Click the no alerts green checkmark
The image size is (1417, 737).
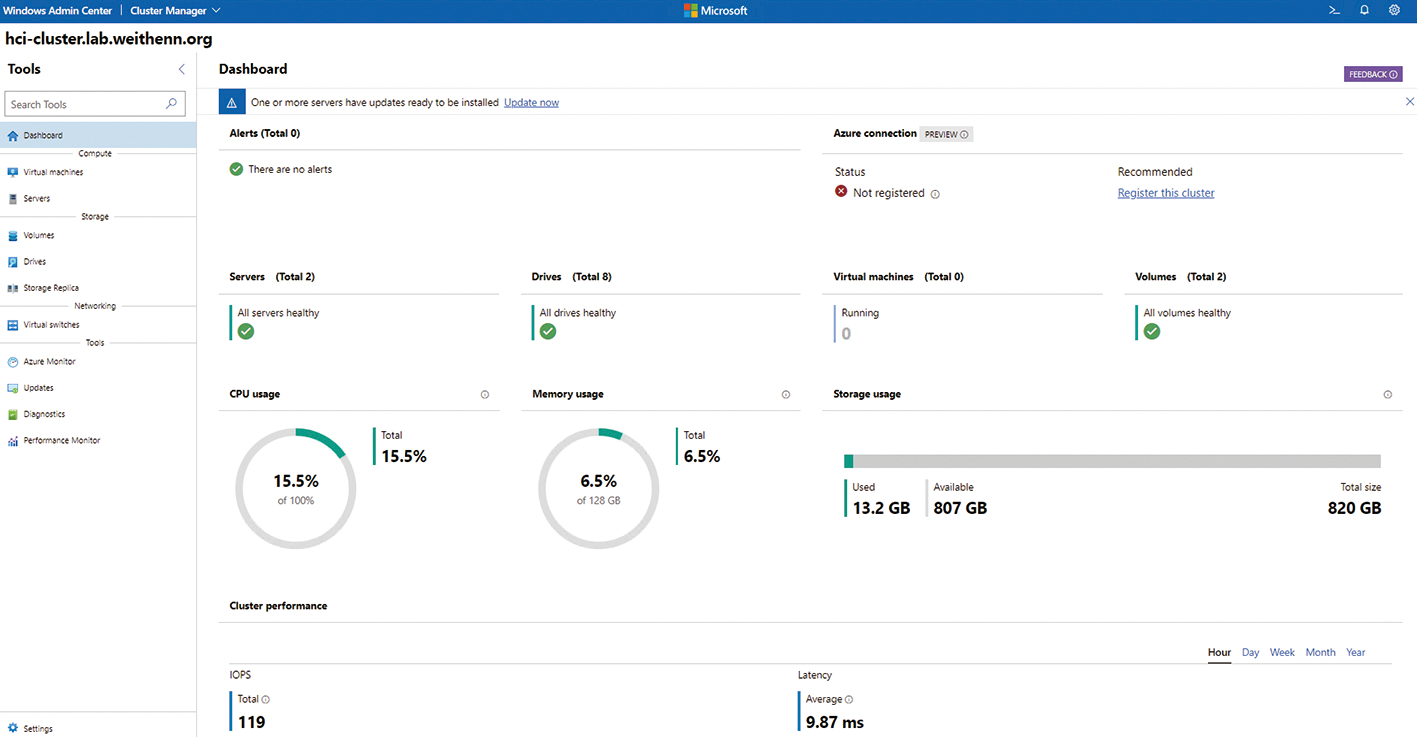[x=236, y=169]
